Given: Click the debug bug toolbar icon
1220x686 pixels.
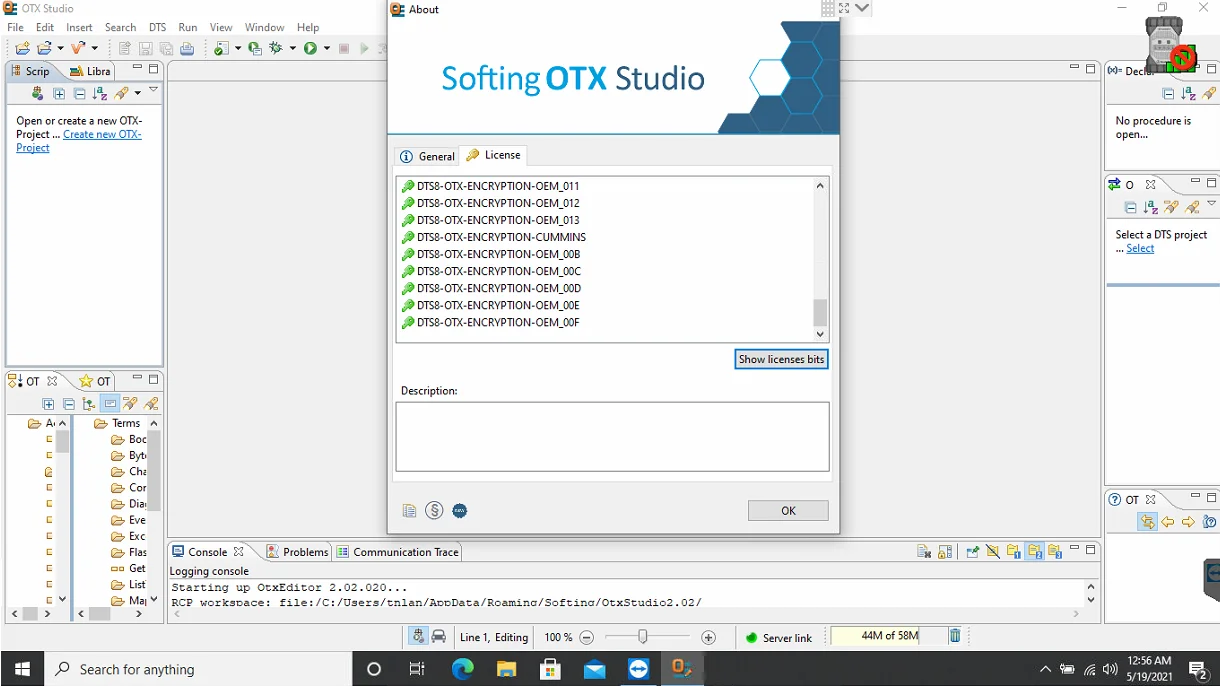Looking at the screenshot, I should tap(276, 48).
